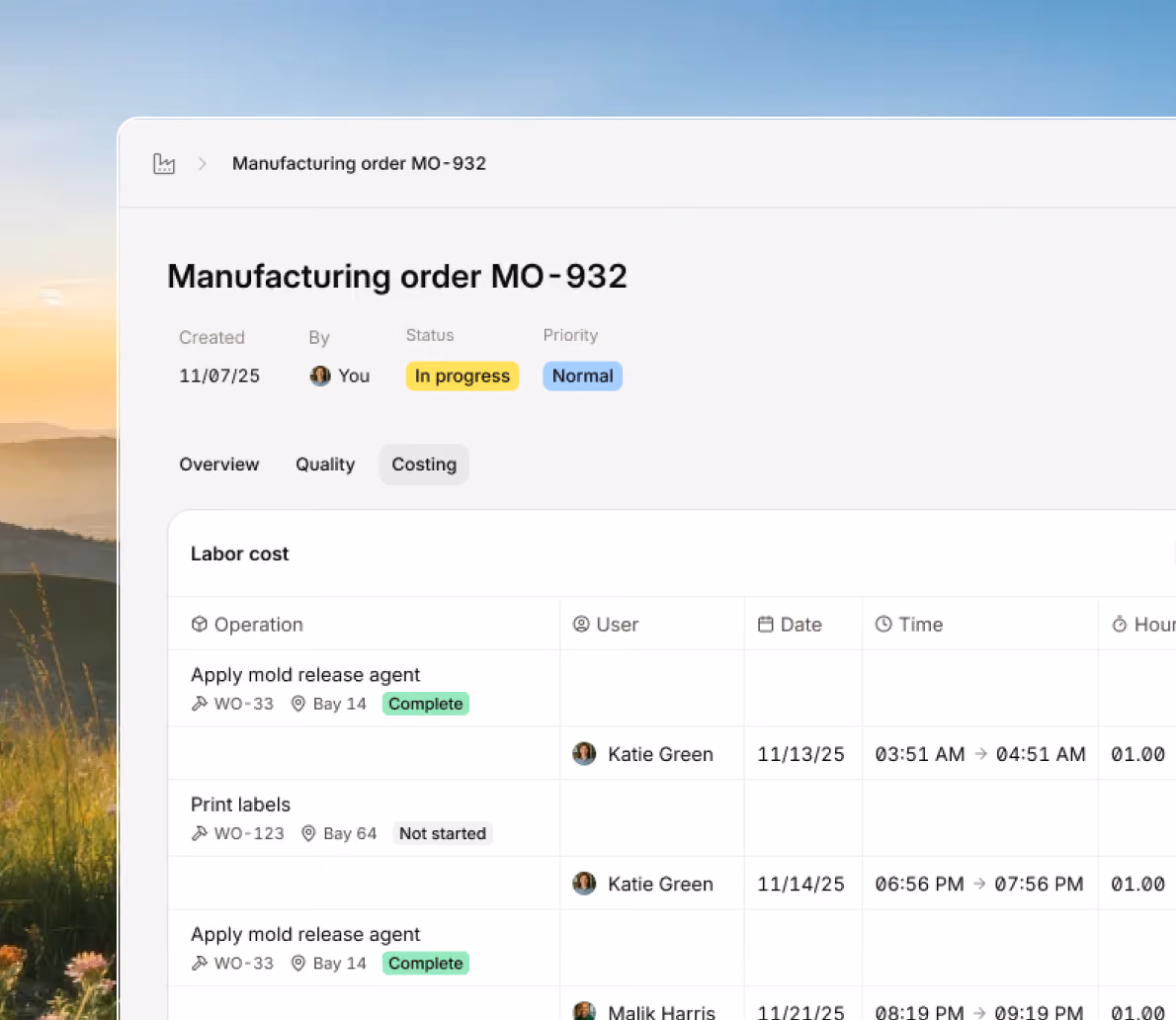Switch to the Quality tab
Viewport: 1176px width, 1020px height.
pos(325,465)
